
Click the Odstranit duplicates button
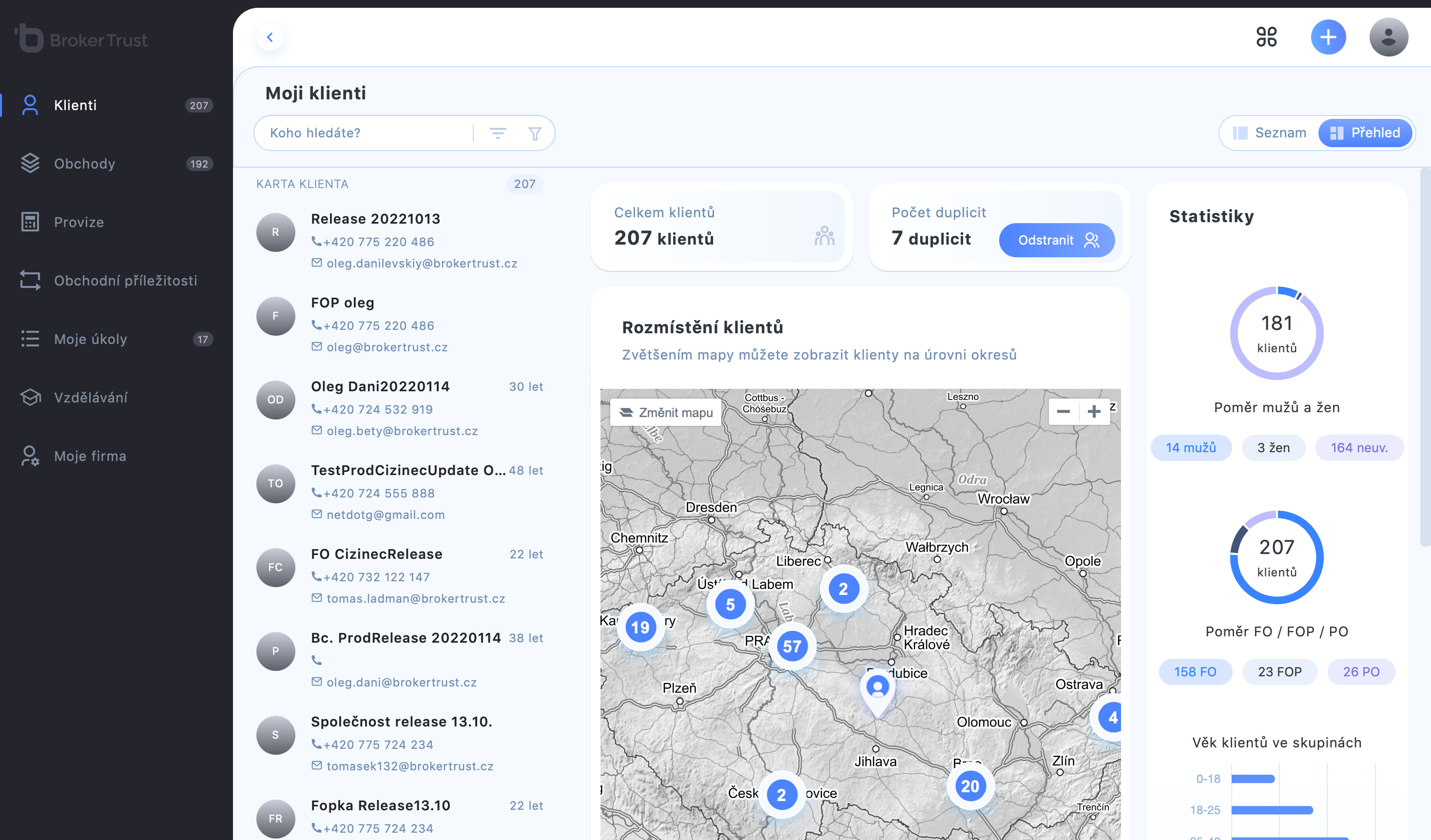click(1056, 240)
